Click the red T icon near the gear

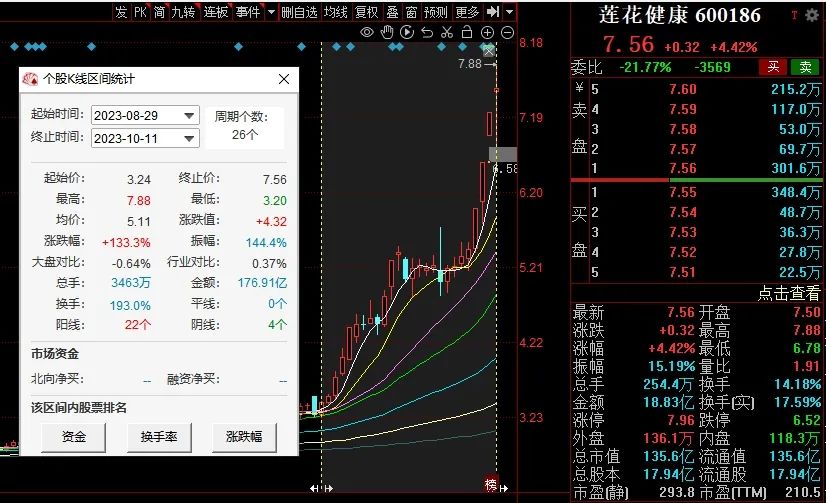(794, 15)
